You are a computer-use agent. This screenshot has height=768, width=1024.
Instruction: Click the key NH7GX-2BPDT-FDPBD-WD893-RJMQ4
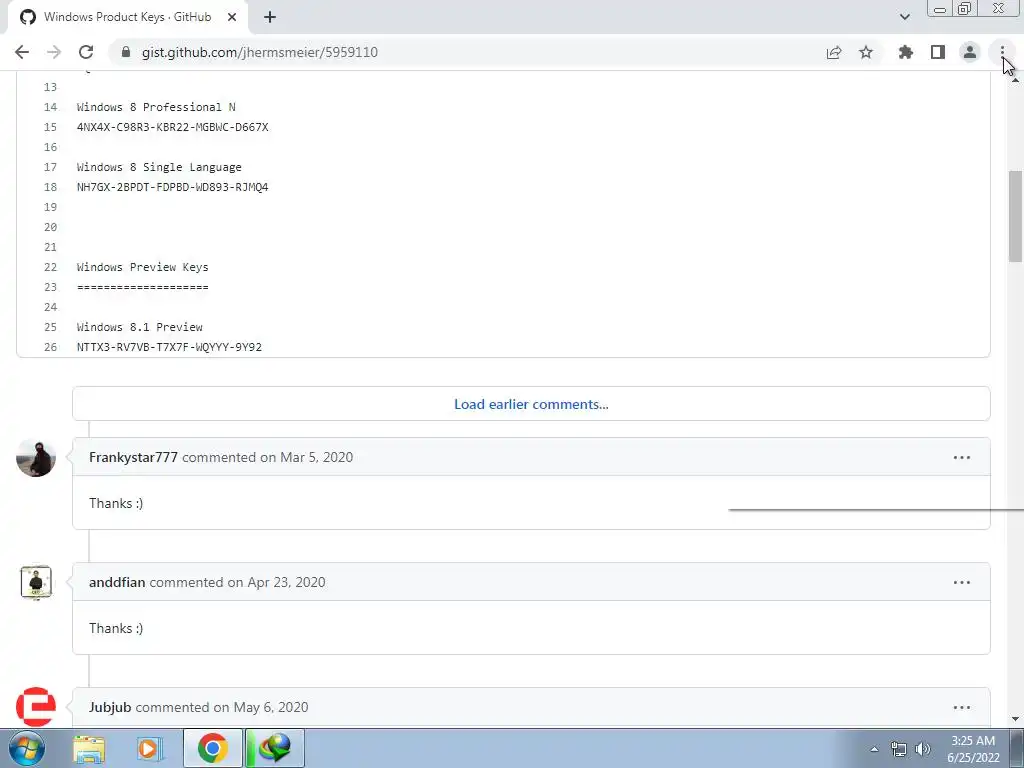172,187
